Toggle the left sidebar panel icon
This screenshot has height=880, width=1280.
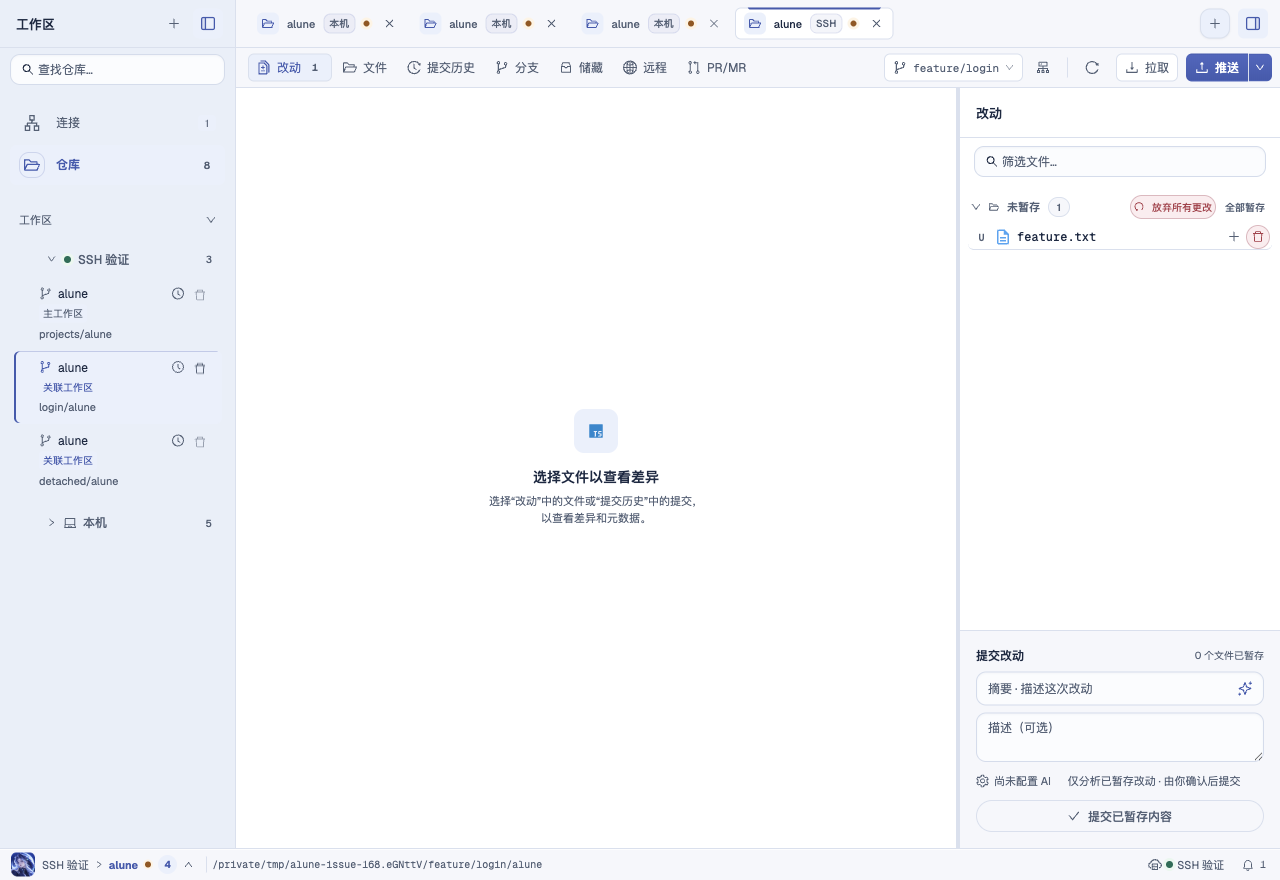(x=208, y=24)
